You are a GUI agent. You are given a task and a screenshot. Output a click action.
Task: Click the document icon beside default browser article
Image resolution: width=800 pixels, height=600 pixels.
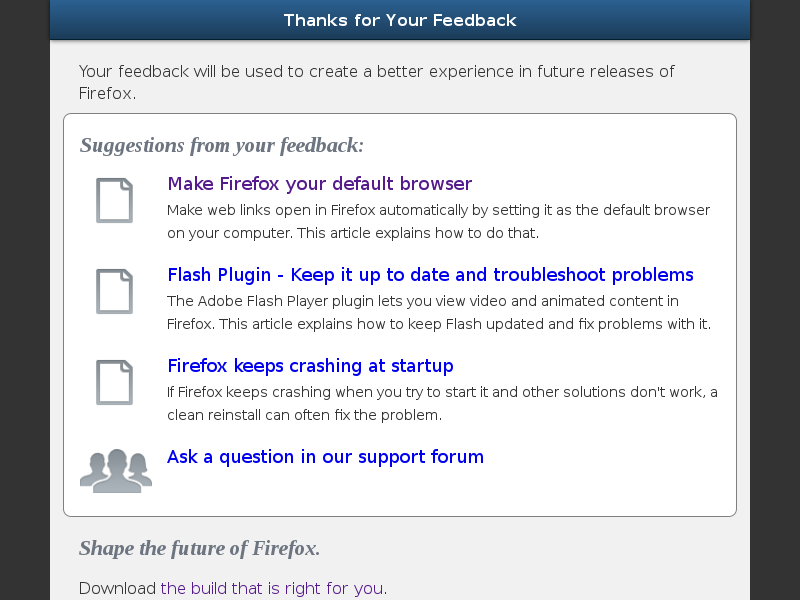point(114,201)
